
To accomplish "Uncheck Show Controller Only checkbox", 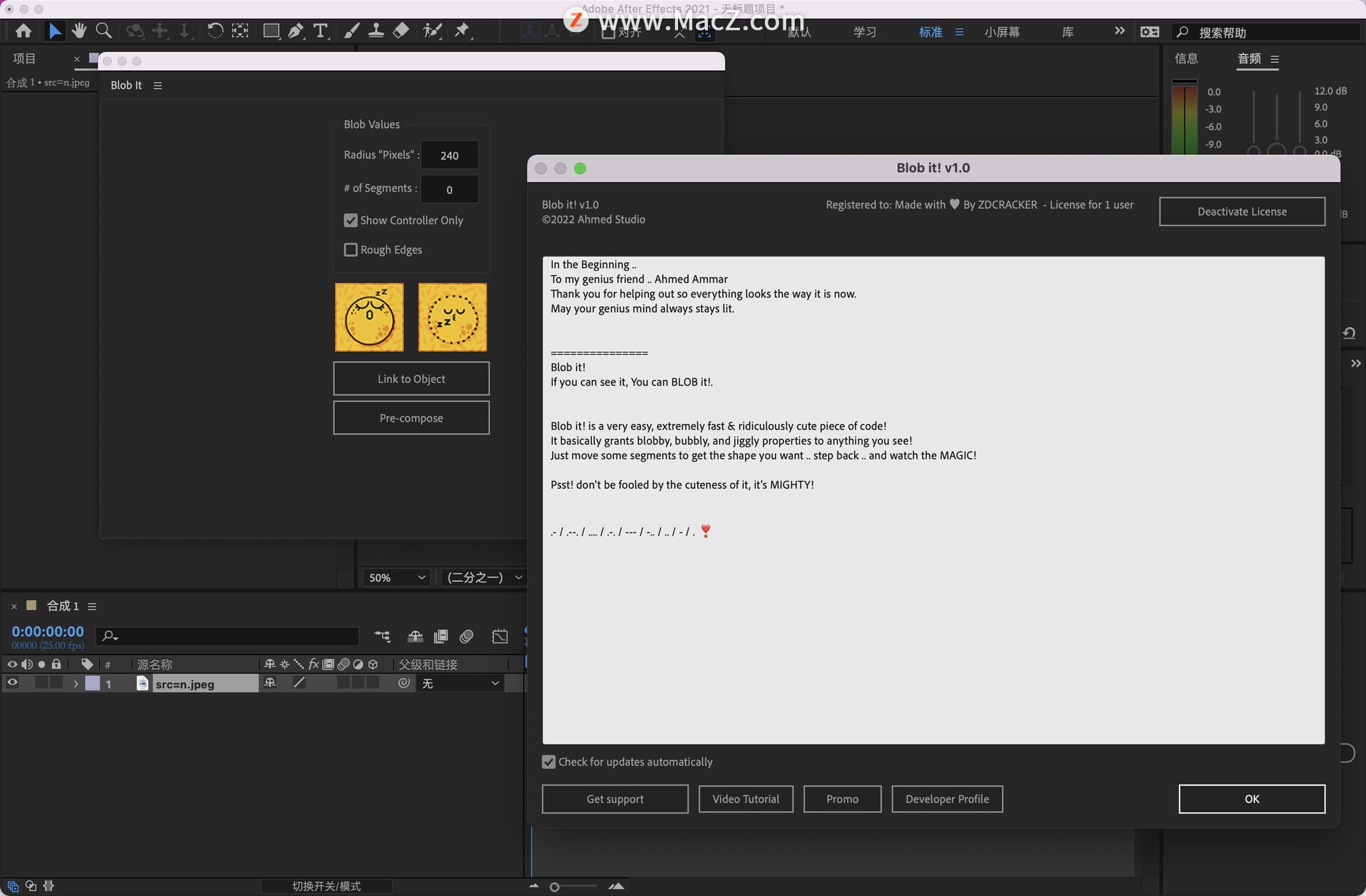I will click(350, 220).
